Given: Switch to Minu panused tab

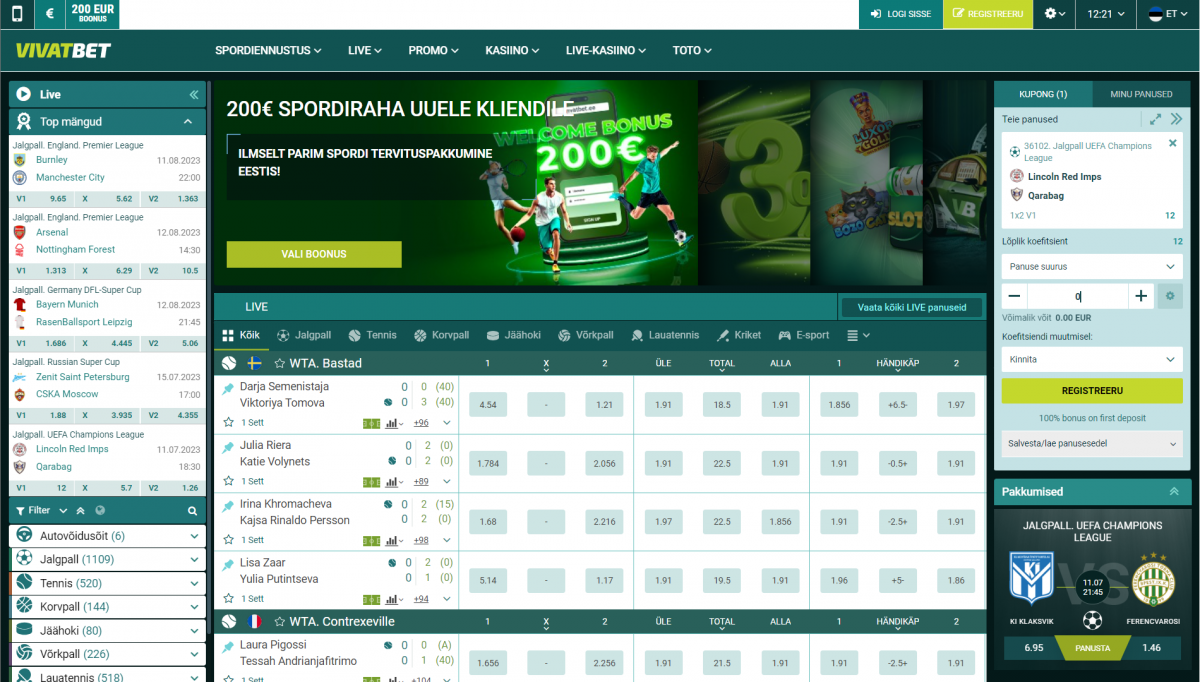Looking at the screenshot, I should [x=1140, y=94].
